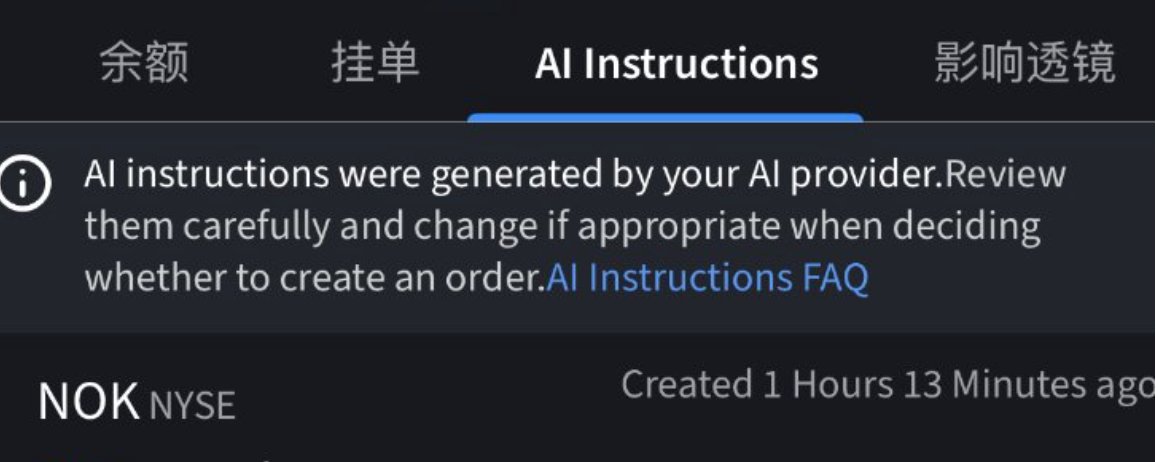
Task: Click the word 'Review' in the banner
Action: [1005, 175]
